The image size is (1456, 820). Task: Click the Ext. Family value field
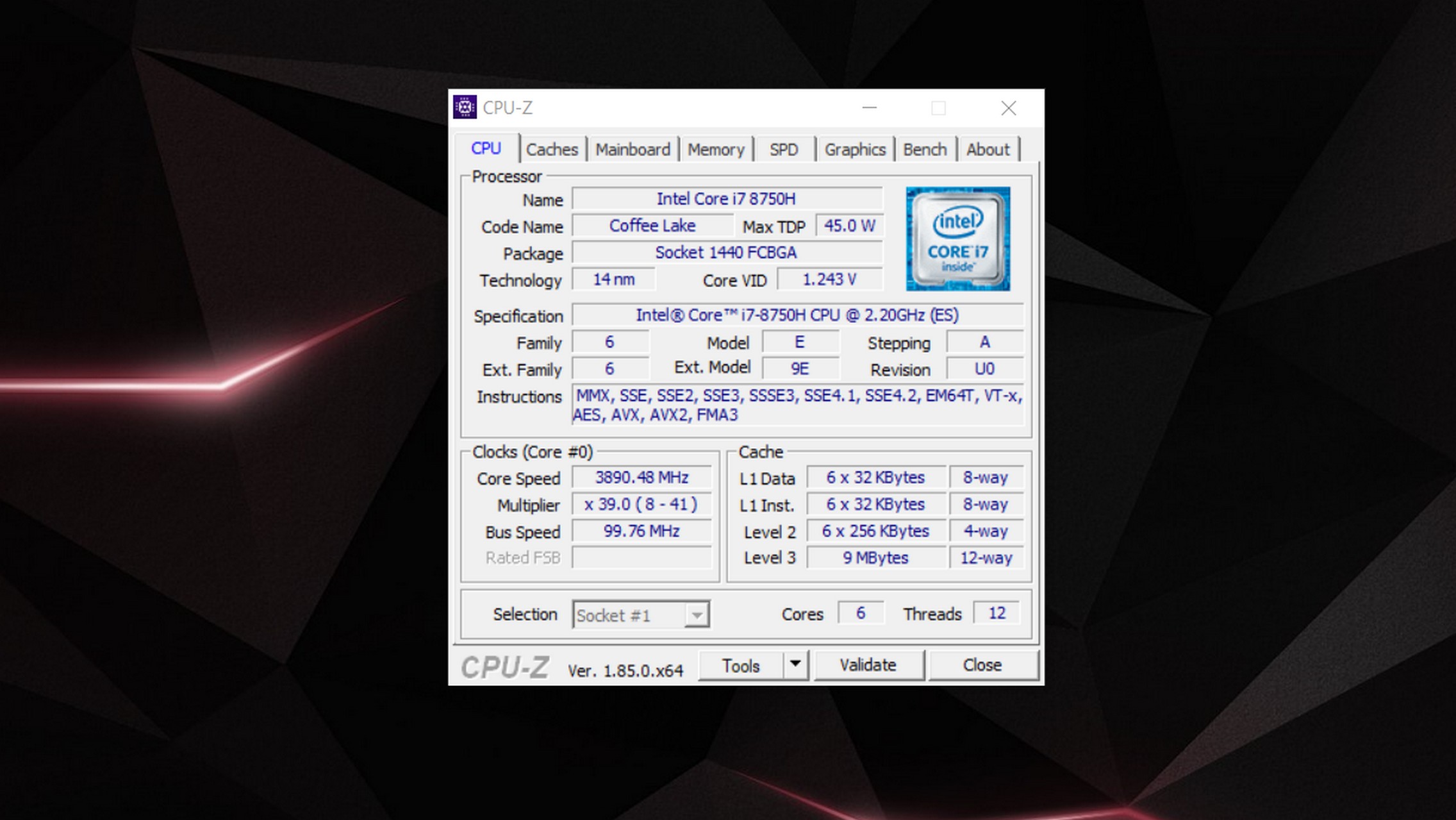(609, 369)
